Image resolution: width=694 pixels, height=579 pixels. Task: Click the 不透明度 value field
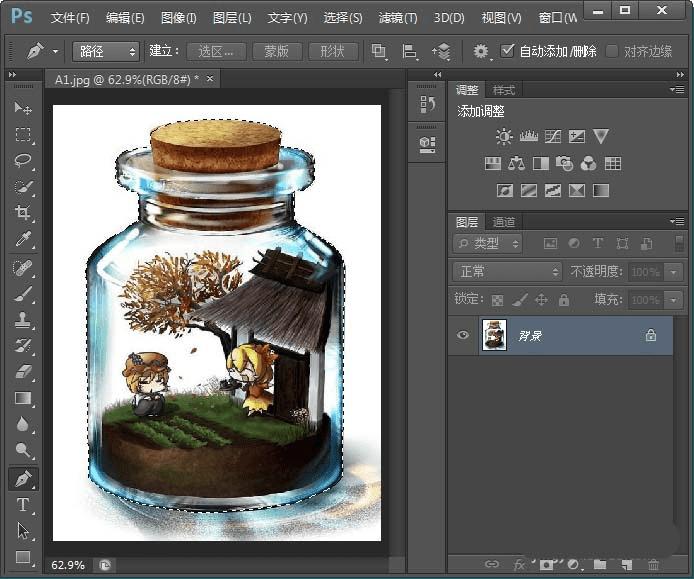click(645, 272)
